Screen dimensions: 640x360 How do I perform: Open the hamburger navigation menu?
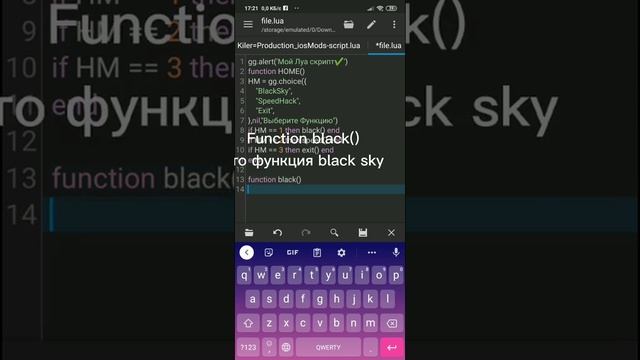tap(248, 24)
